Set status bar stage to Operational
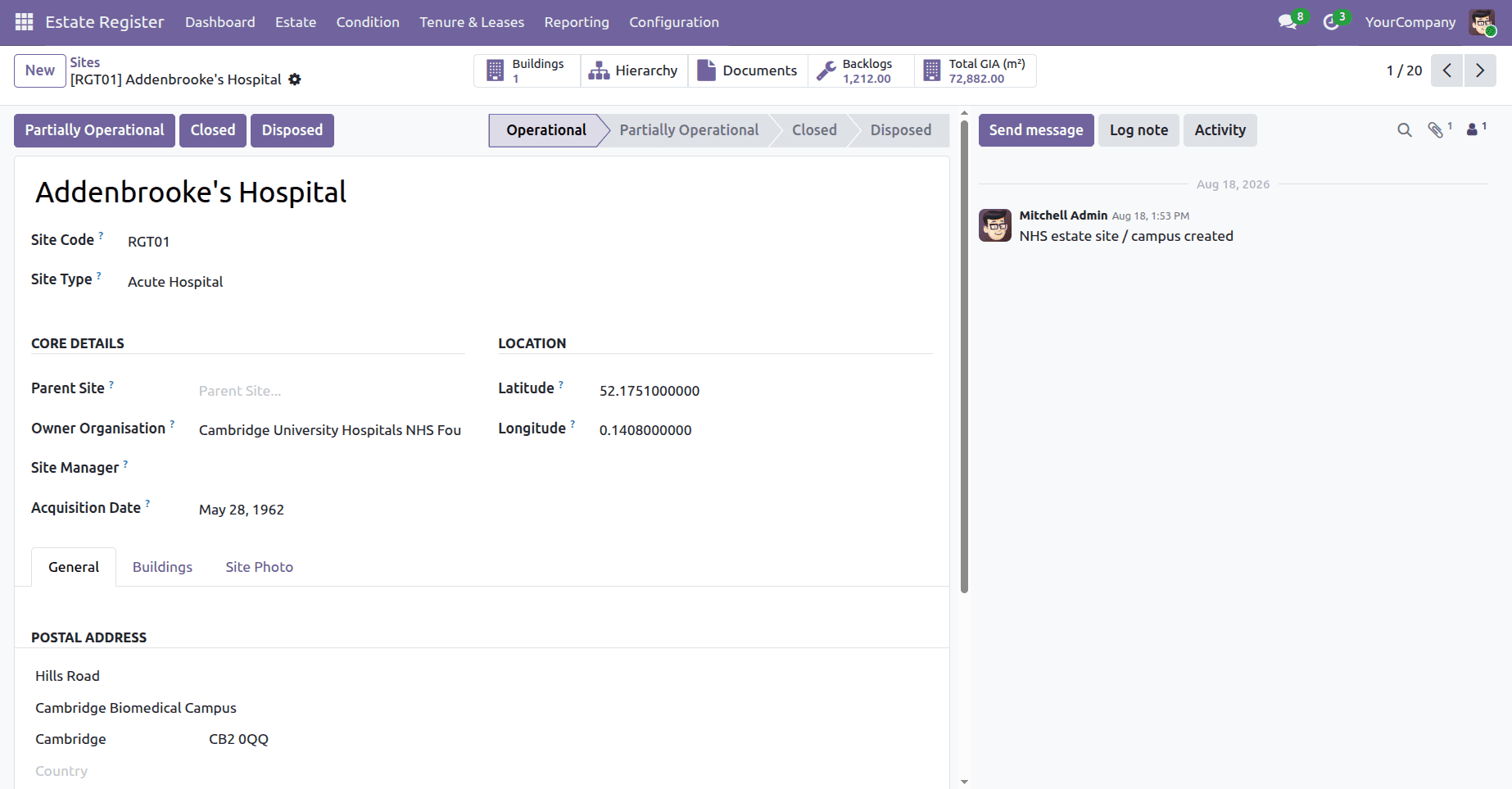The width and height of the screenshot is (1512, 789). click(545, 130)
